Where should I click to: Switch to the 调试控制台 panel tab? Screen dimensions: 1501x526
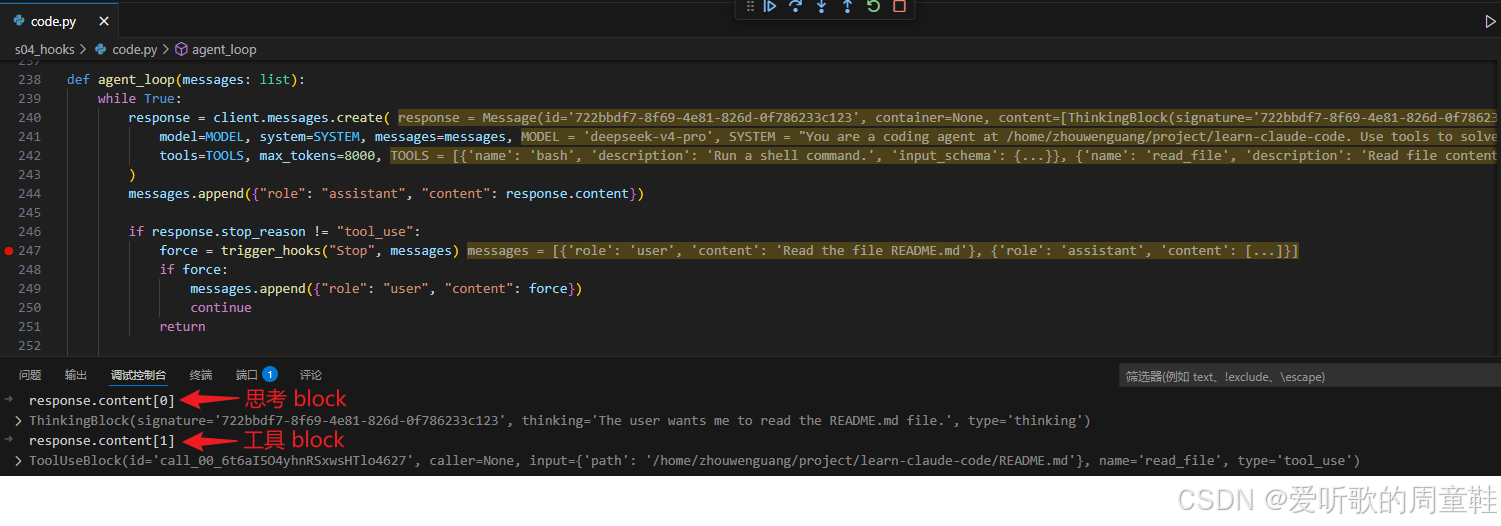138,375
